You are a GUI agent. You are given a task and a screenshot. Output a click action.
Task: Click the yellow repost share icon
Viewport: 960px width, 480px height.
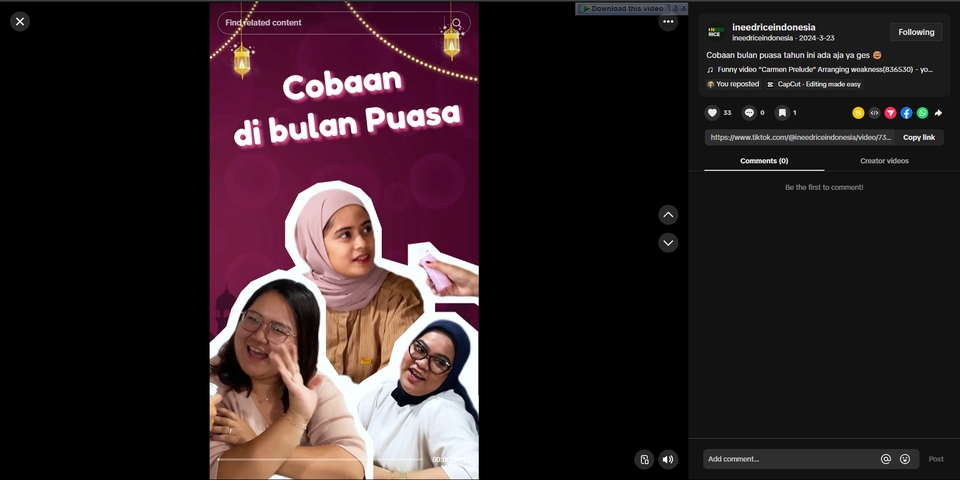[858, 113]
